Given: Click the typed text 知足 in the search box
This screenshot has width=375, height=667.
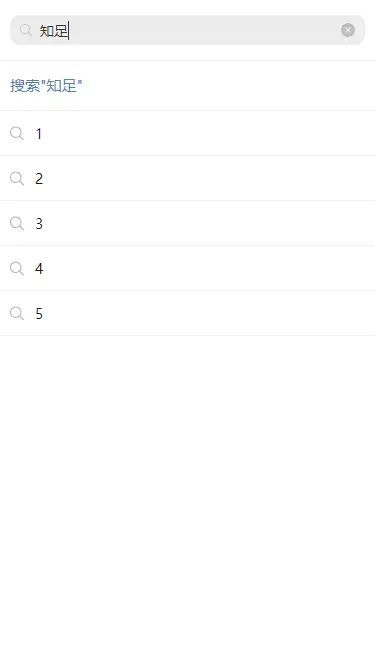Looking at the screenshot, I should click(x=54, y=31).
